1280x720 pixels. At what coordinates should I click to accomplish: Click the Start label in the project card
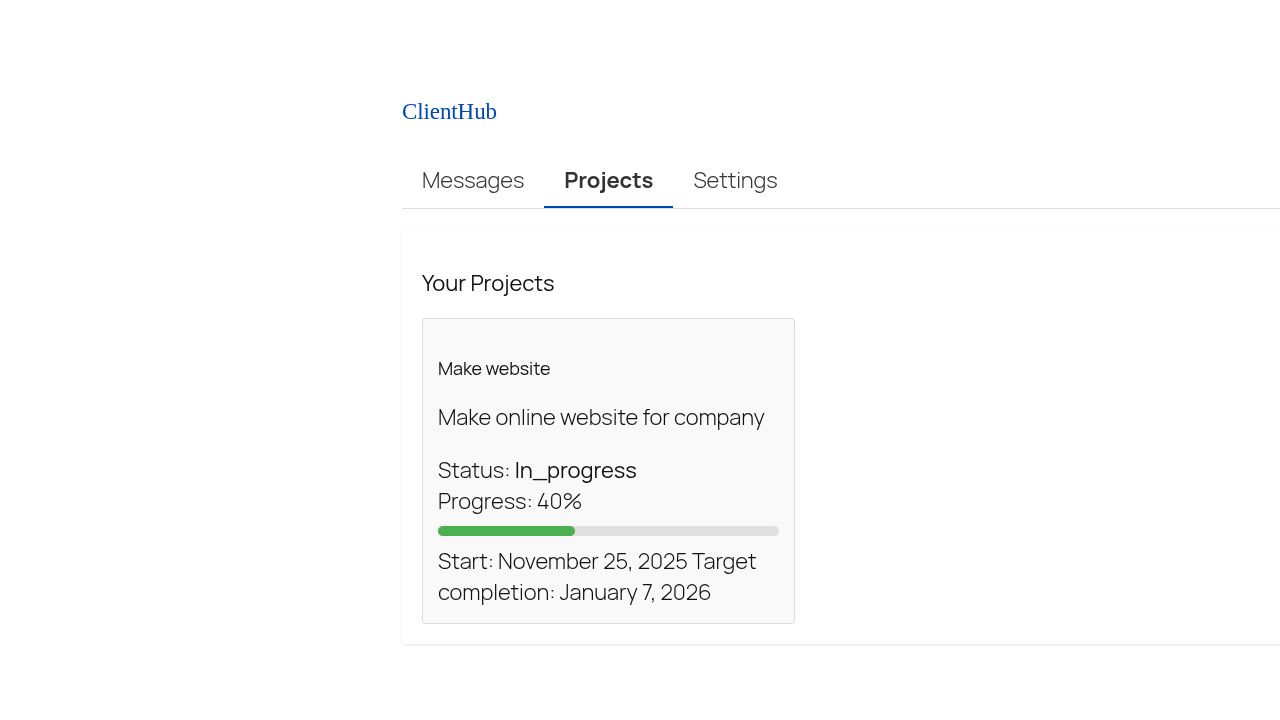[x=464, y=562]
